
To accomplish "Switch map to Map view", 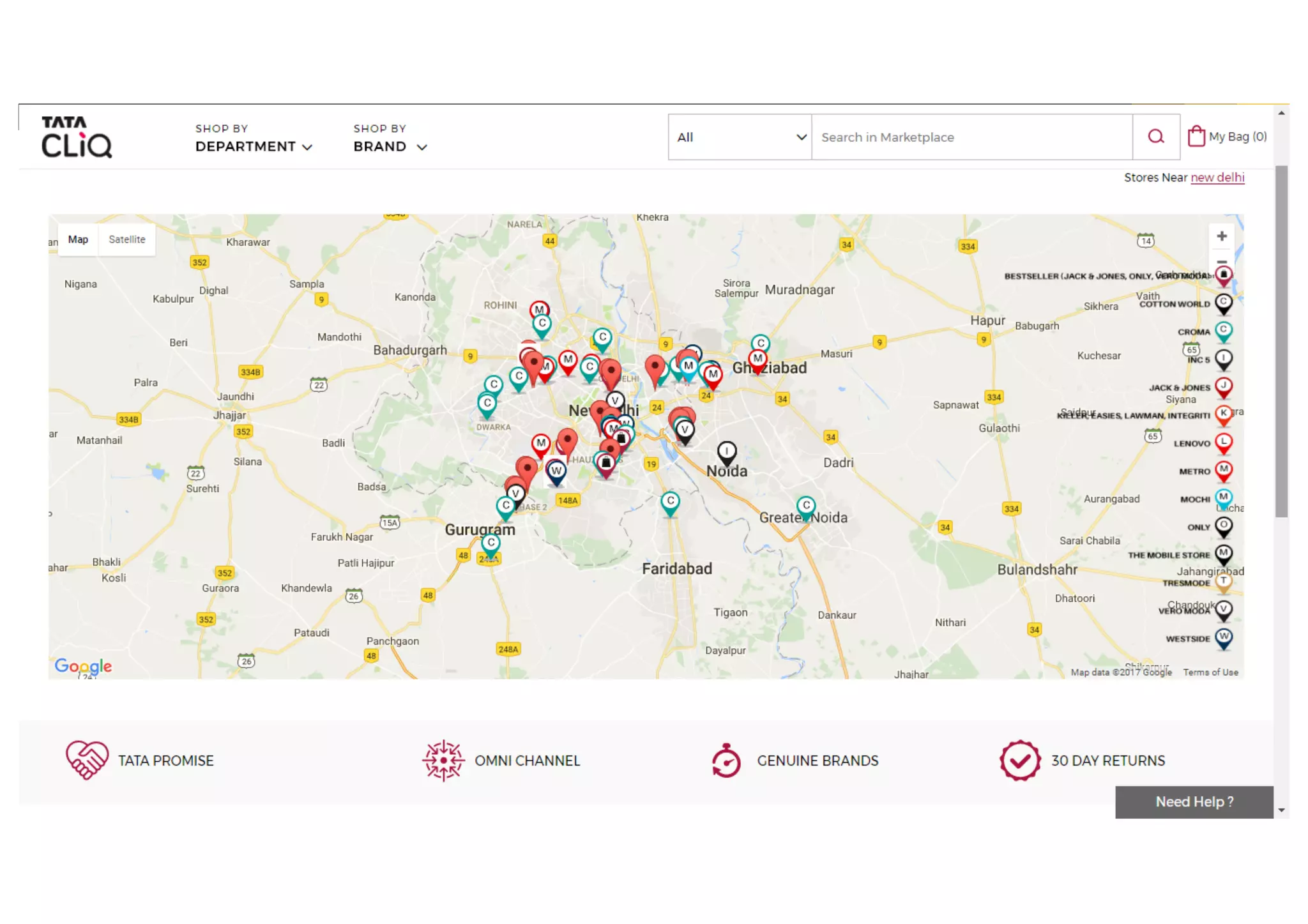I will (78, 239).
